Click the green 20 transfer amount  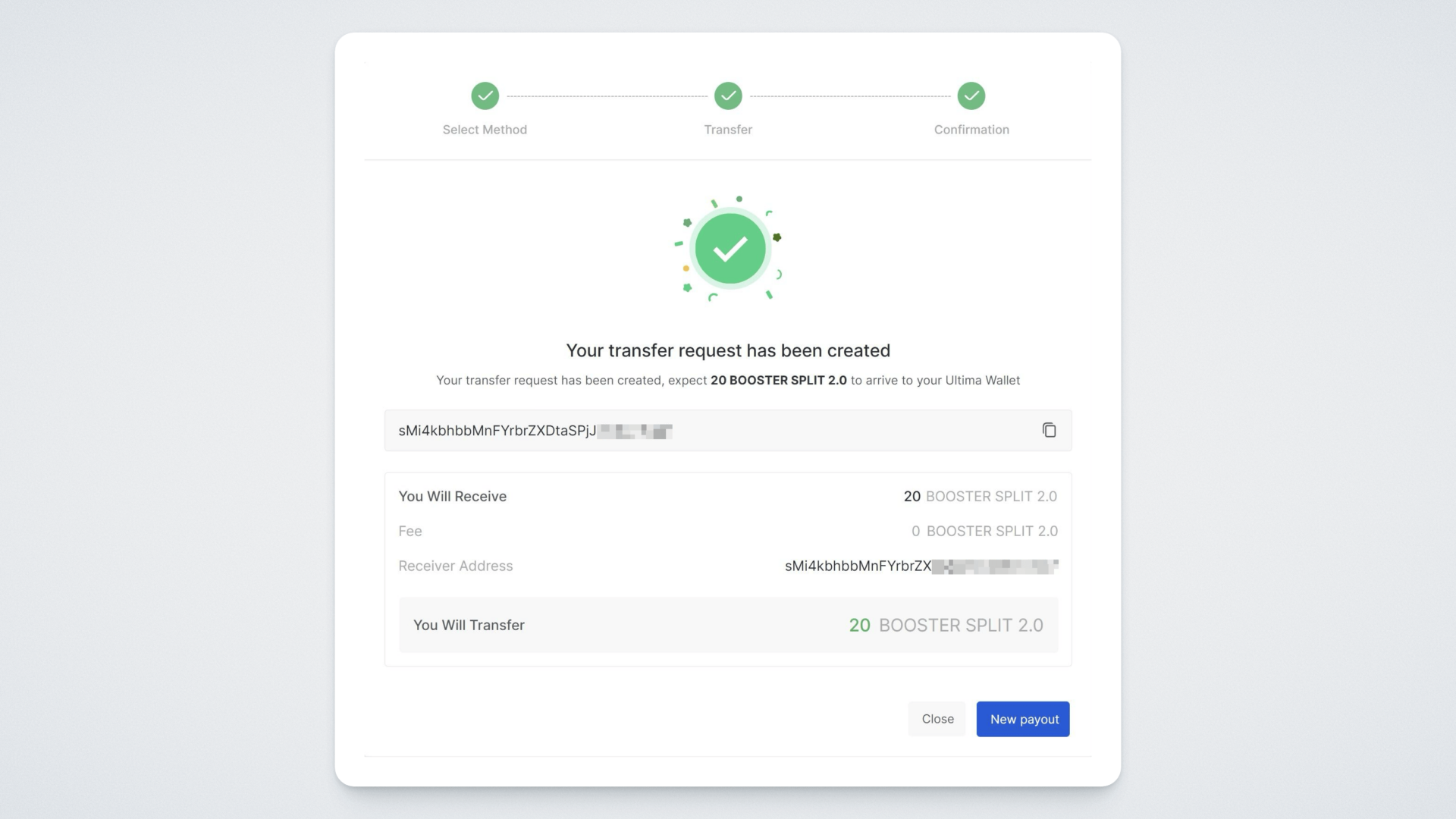[859, 625]
